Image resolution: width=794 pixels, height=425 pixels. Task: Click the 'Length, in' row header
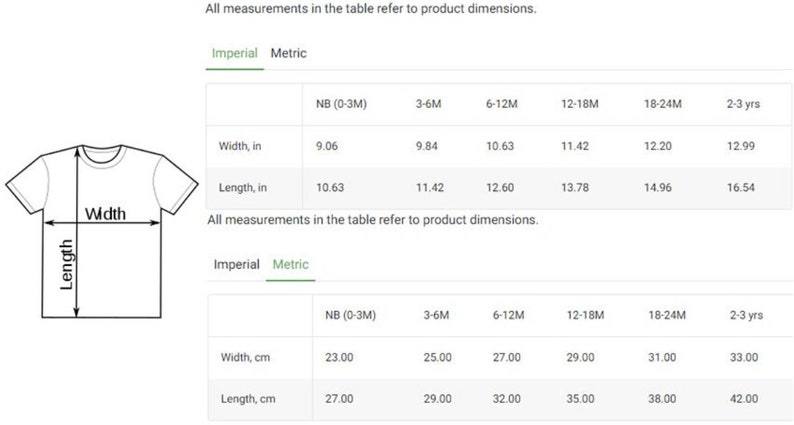[243, 187]
